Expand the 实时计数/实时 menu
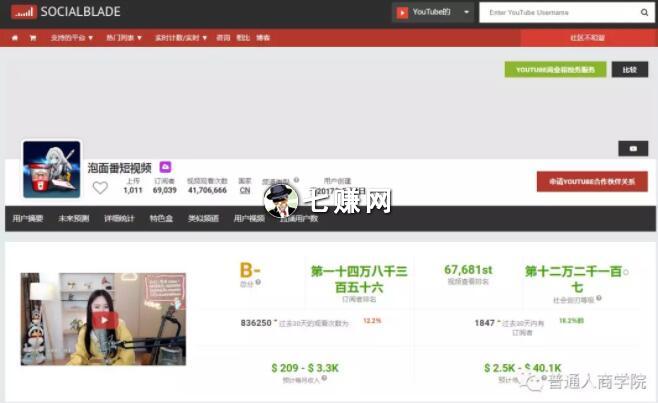Image resolution: width=658 pixels, height=403 pixels. click(x=181, y=38)
